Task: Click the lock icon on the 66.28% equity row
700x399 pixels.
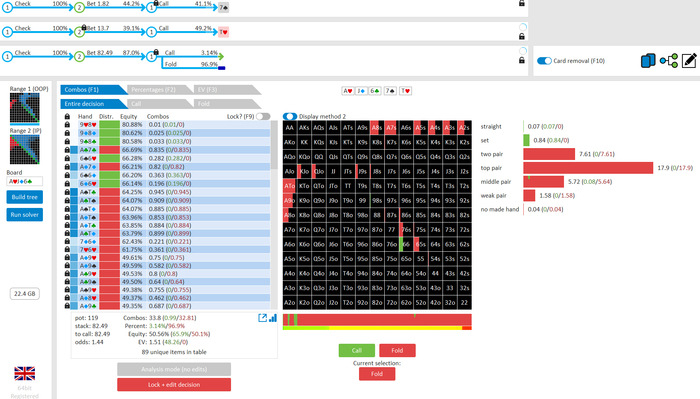Action: 67,158
